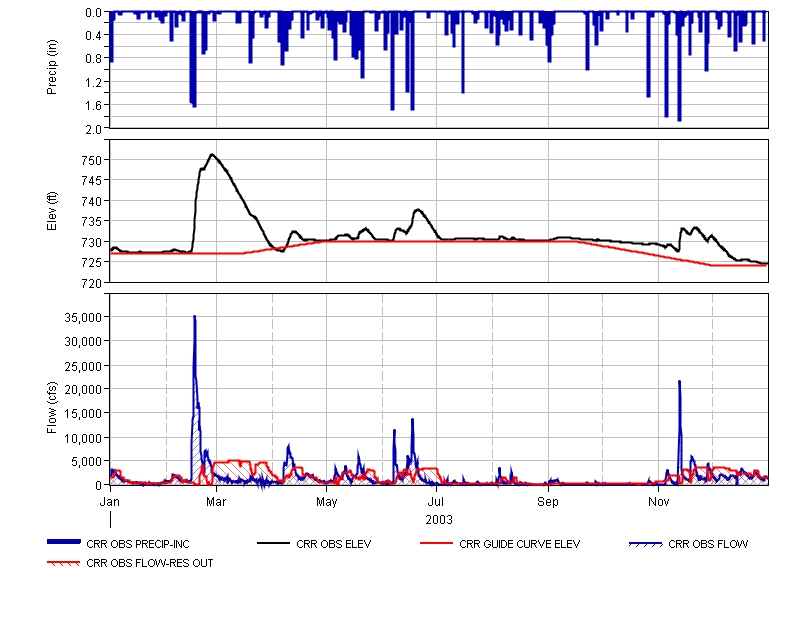Viewport: 800px width, 627px height.
Task: Click the red hatched FLOW-RES OUT legend swatch
Action: tap(64, 563)
